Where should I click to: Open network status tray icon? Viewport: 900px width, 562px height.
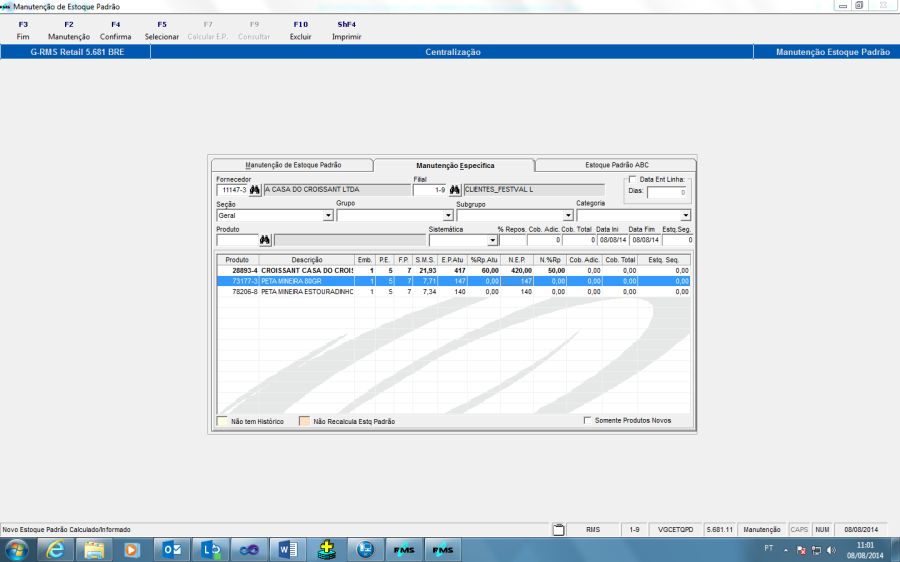tap(816, 550)
